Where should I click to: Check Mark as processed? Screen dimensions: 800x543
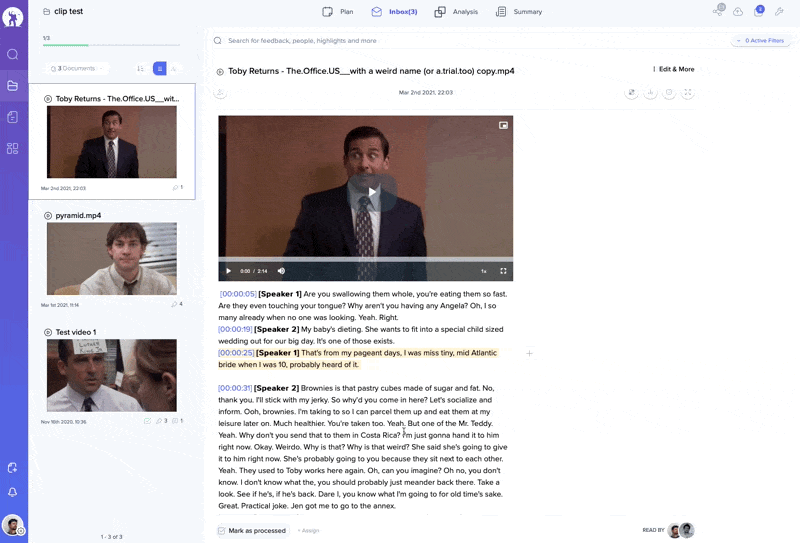coord(253,531)
